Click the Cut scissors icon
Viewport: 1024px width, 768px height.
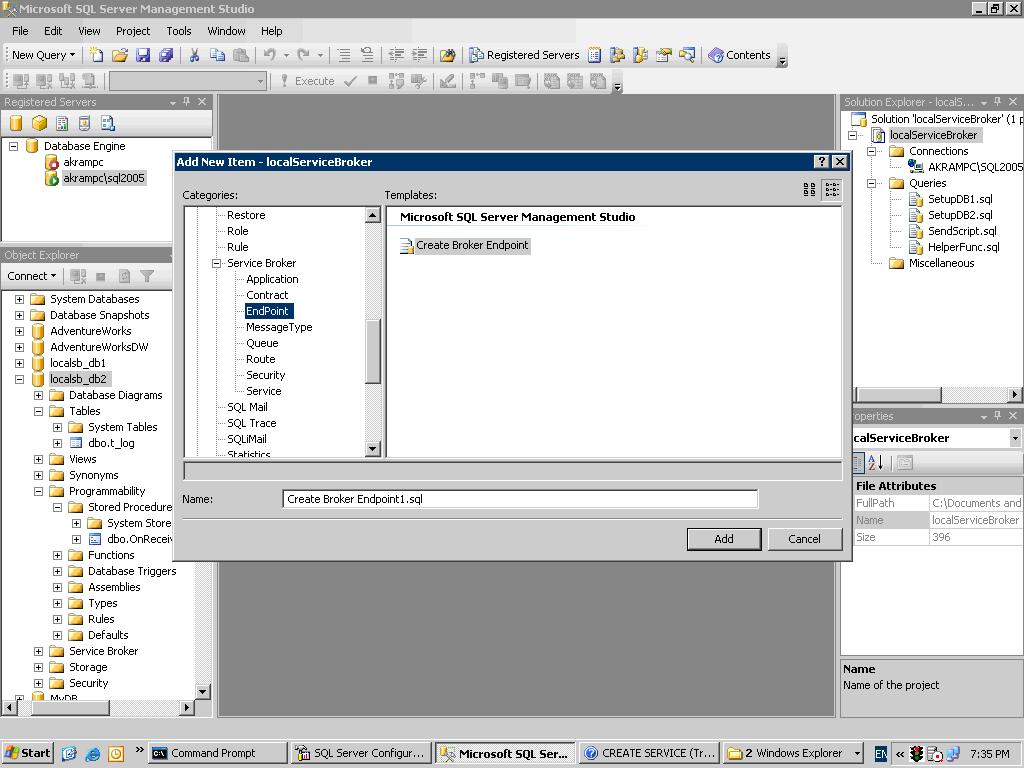(194, 55)
